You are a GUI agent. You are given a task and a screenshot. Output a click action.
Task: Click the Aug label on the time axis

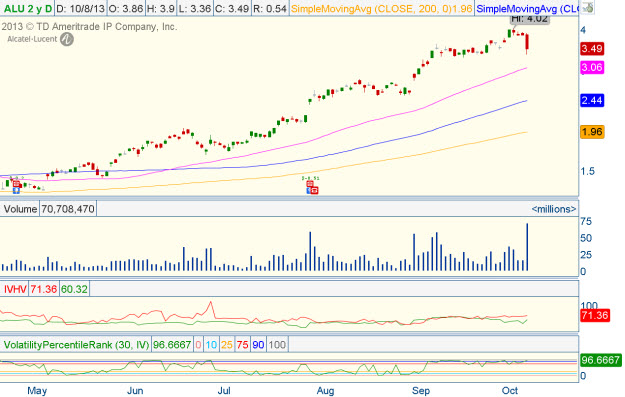click(x=326, y=391)
